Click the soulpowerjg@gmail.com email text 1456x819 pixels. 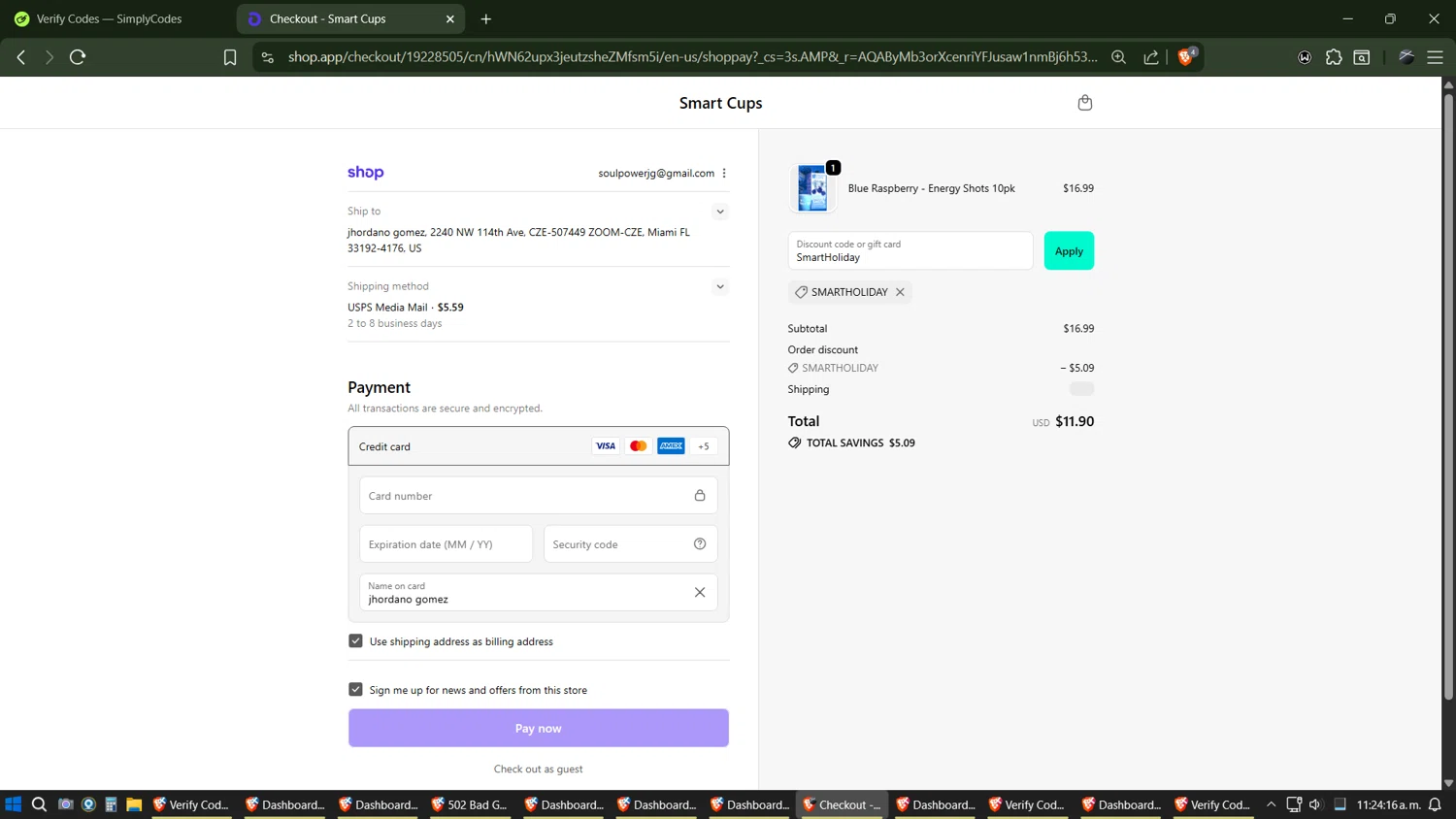(x=656, y=173)
